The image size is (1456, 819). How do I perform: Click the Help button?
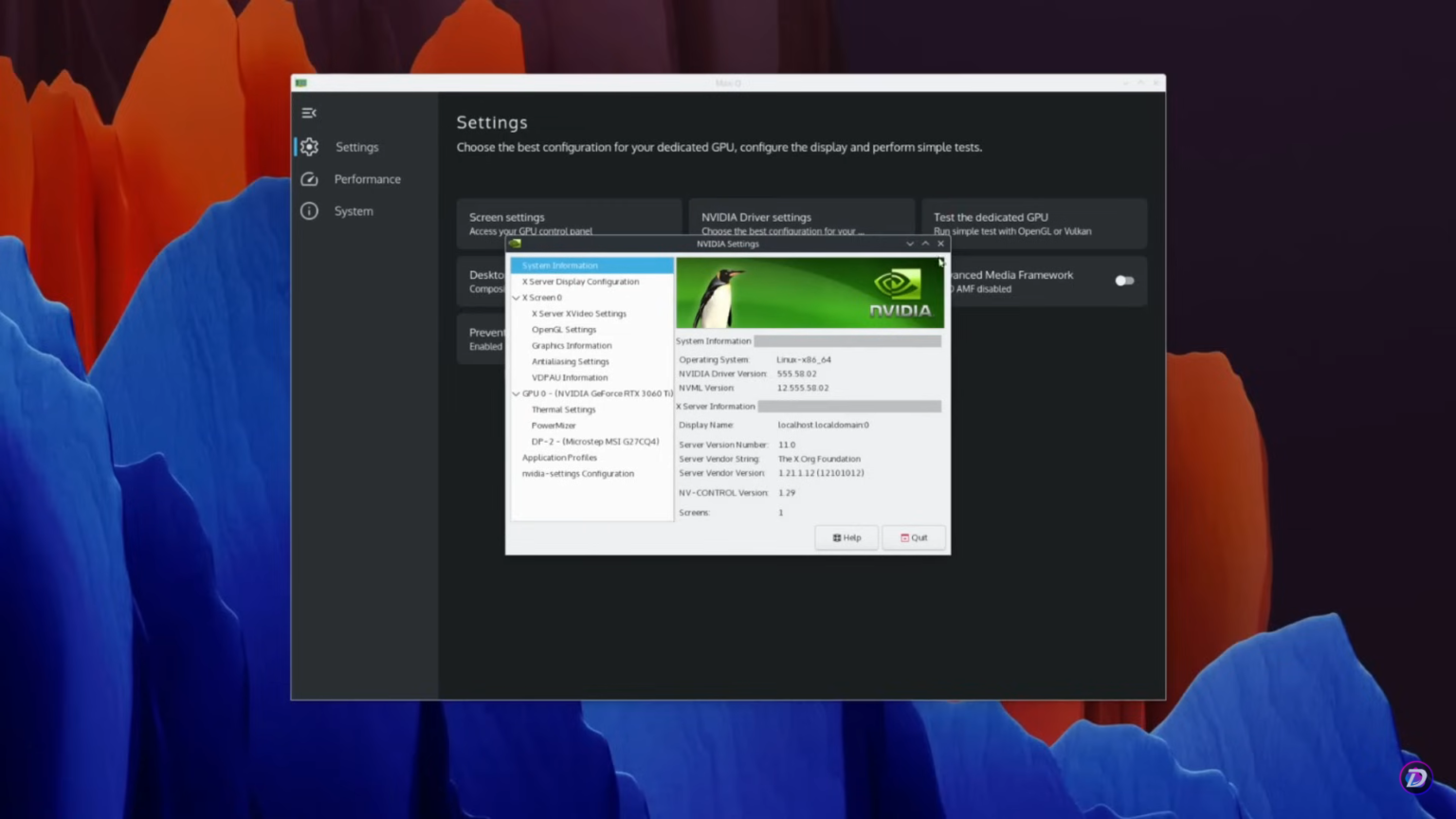(846, 537)
